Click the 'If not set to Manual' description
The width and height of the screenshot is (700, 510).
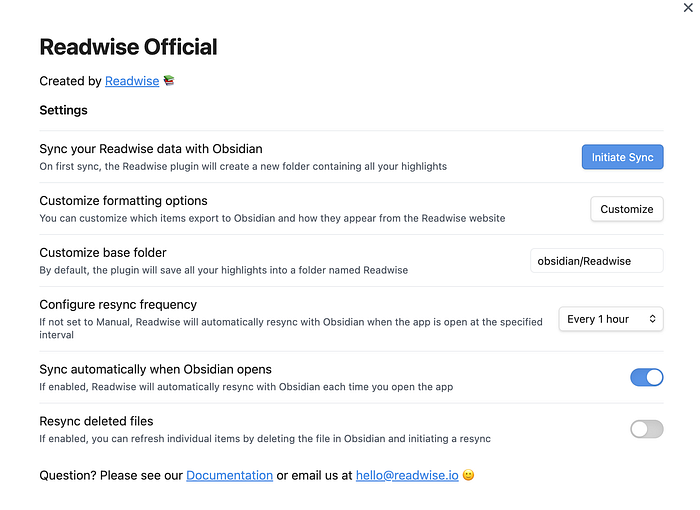tap(291, 328)
